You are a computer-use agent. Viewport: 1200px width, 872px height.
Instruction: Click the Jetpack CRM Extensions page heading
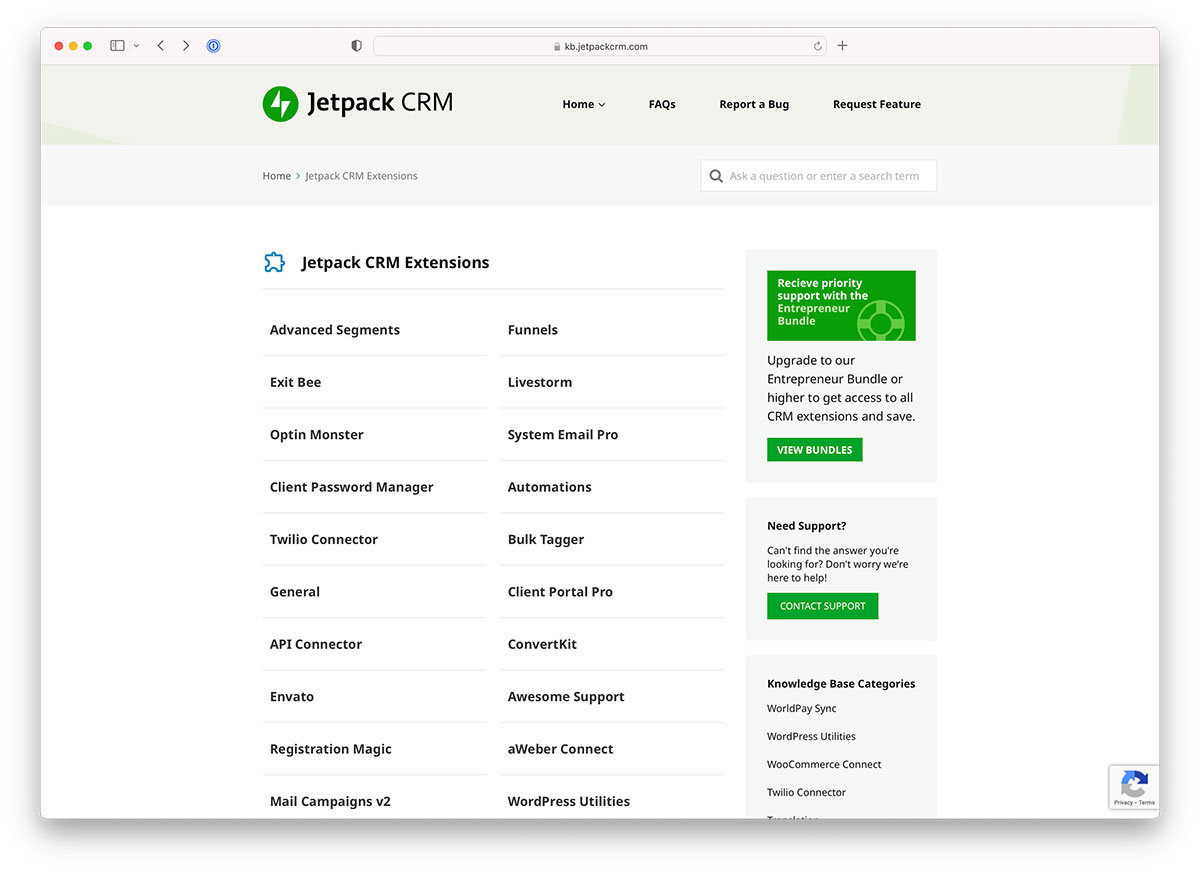coord(396,262)
